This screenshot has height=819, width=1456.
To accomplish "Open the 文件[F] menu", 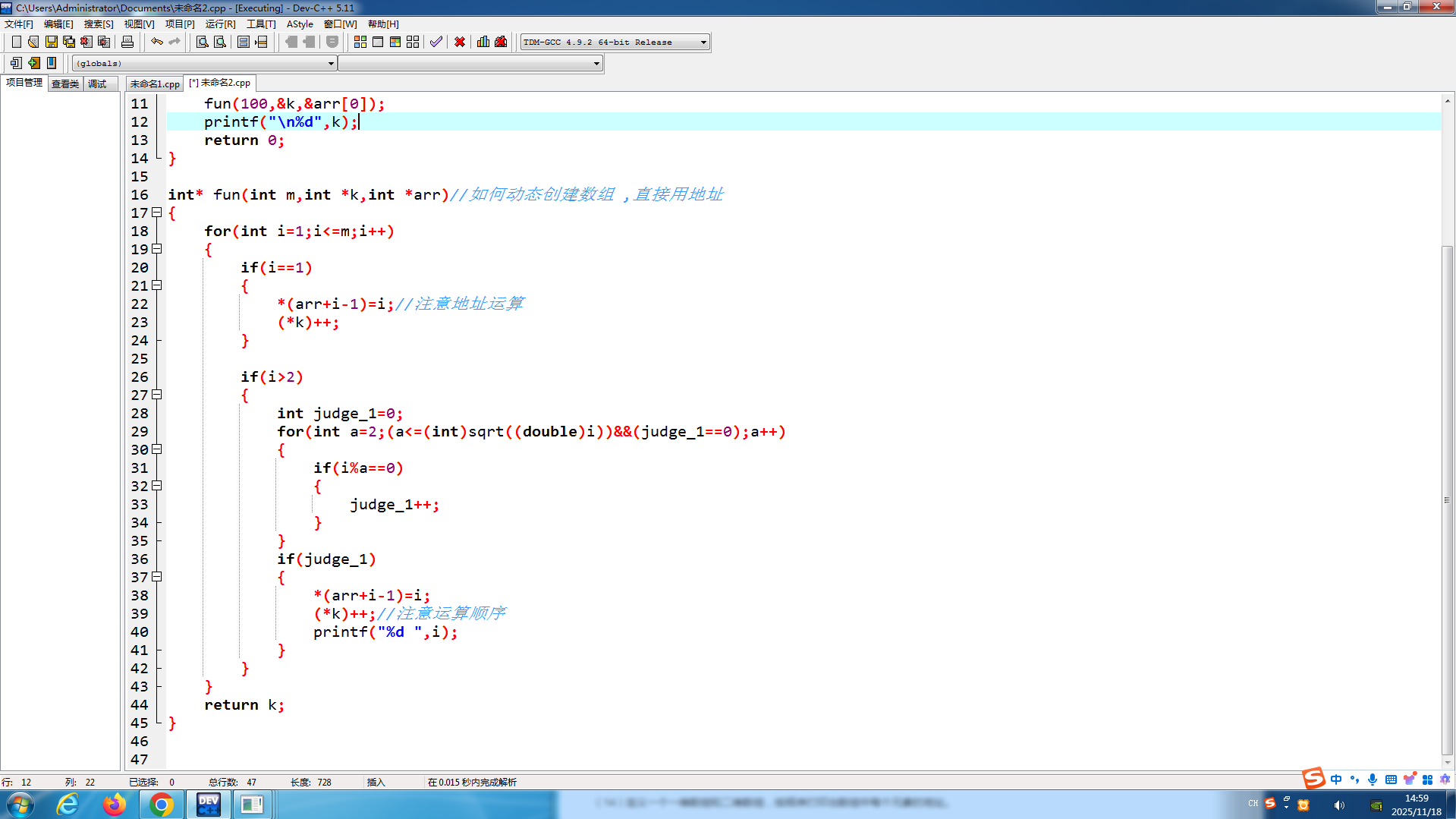I will point(19,24).
